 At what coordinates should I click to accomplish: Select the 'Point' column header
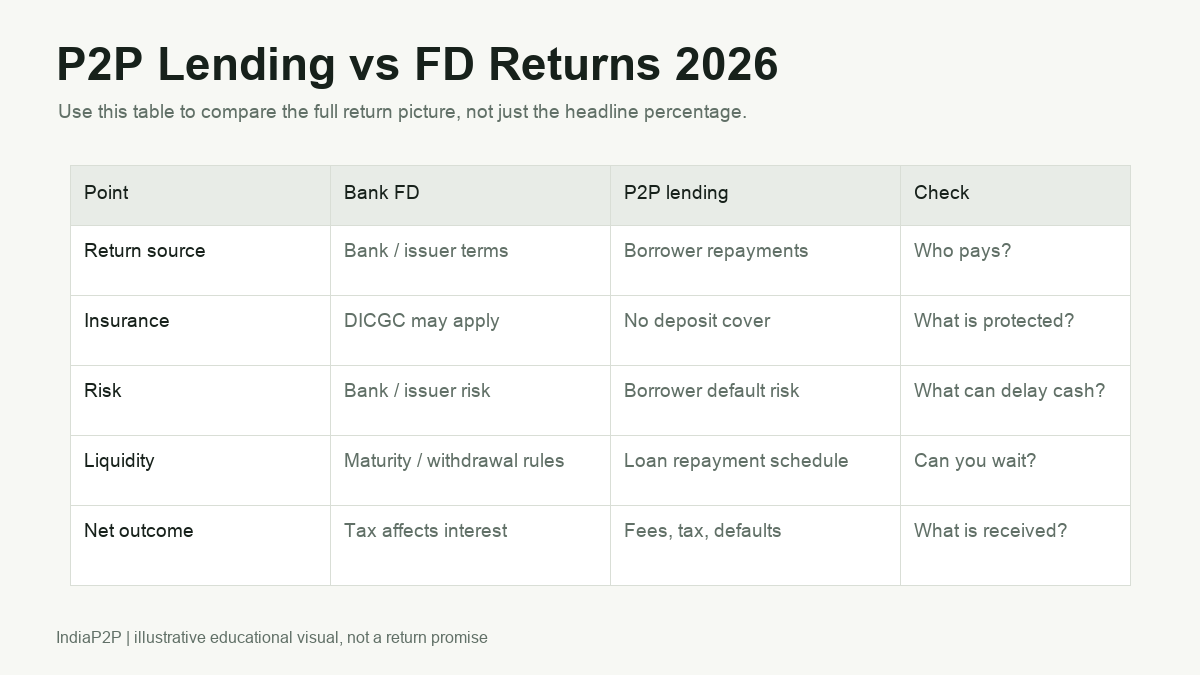tap(200, 195)
